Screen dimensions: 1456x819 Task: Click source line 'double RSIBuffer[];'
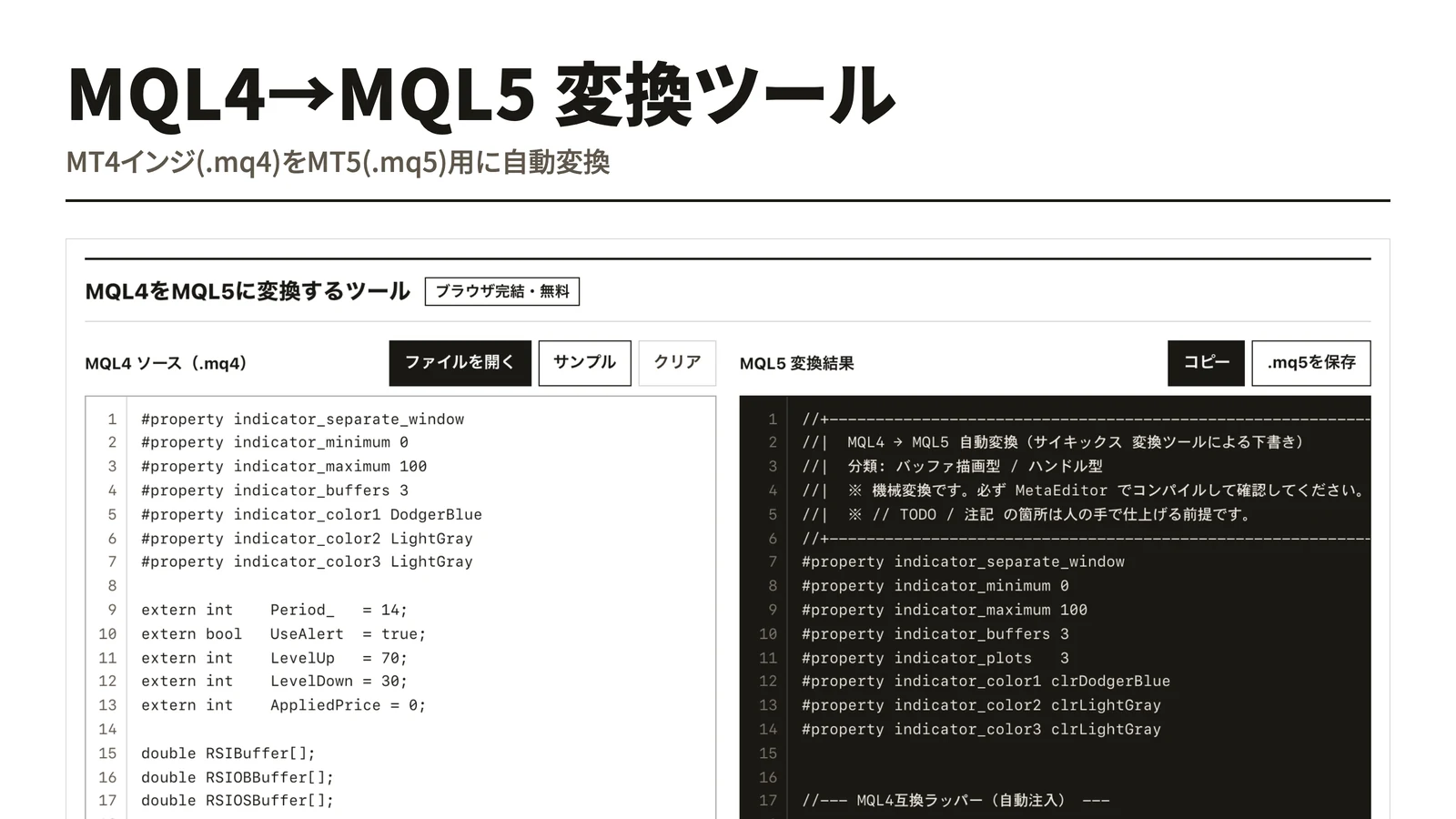click(228, 753)
